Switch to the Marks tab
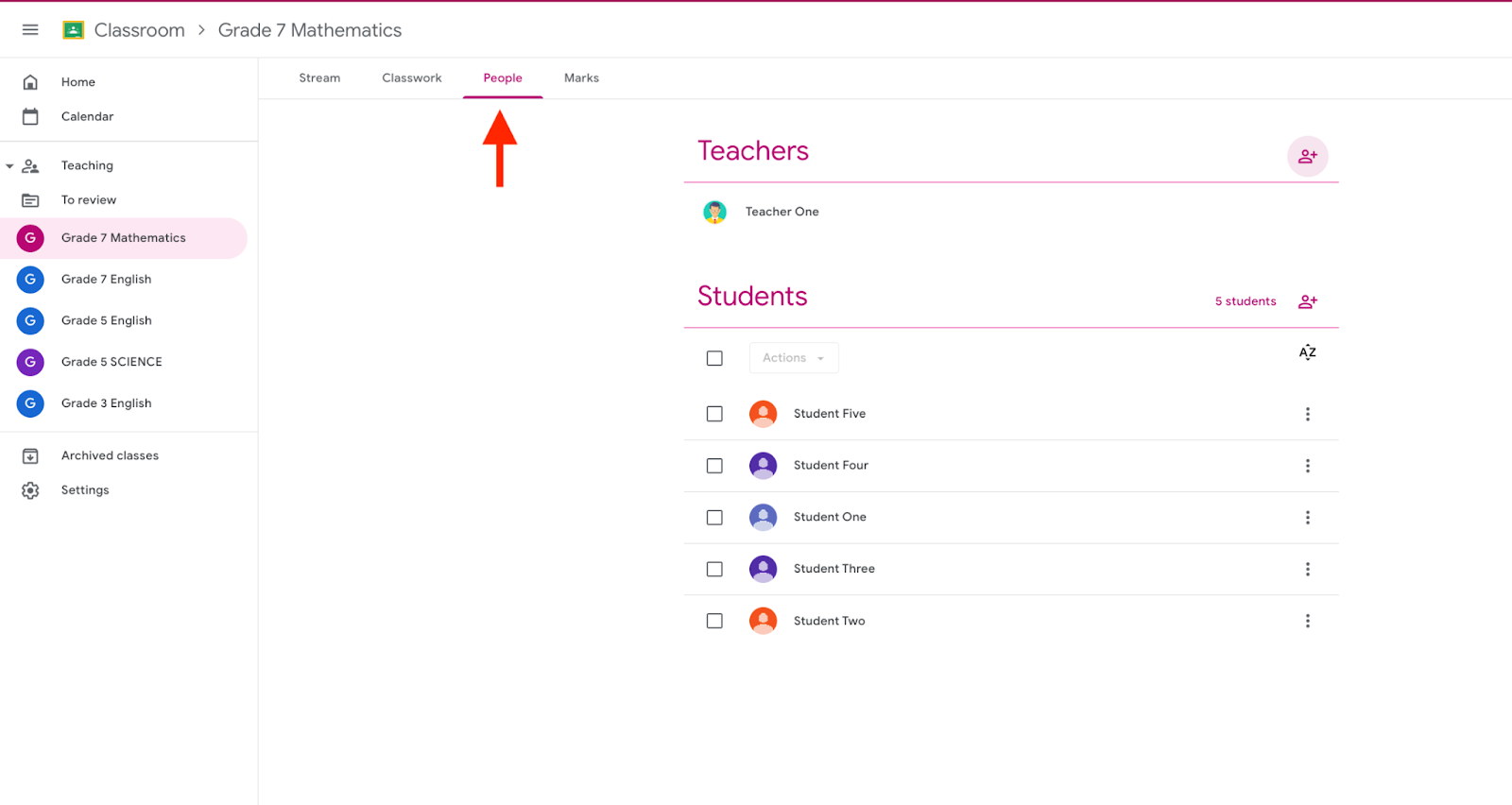The width and height of the screenshot is (1512, 805). pyautogui.click(x=581, y=78)
